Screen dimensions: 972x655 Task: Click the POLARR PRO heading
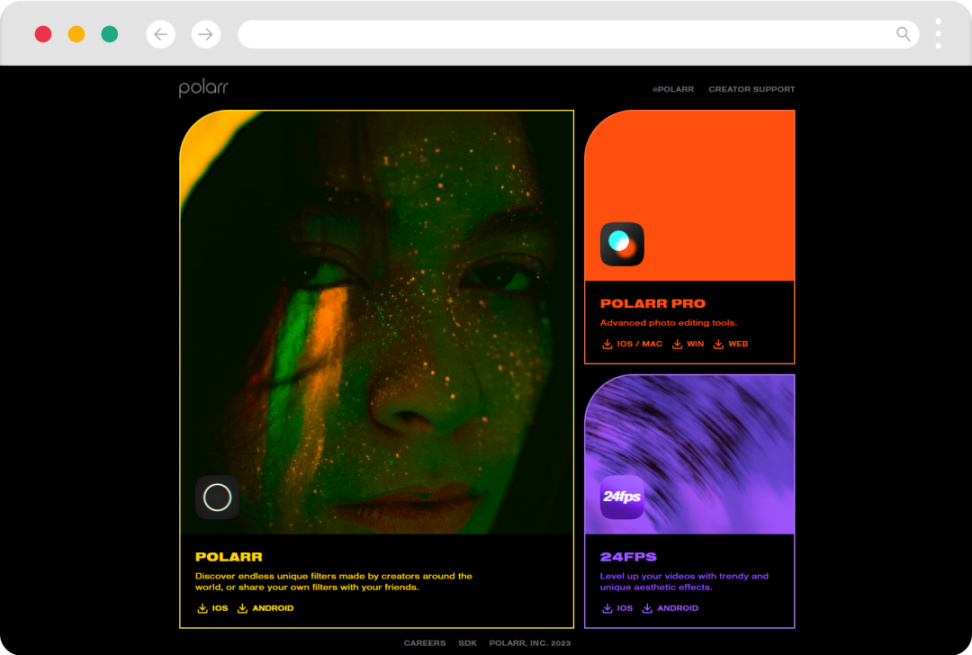click(653, 304)
